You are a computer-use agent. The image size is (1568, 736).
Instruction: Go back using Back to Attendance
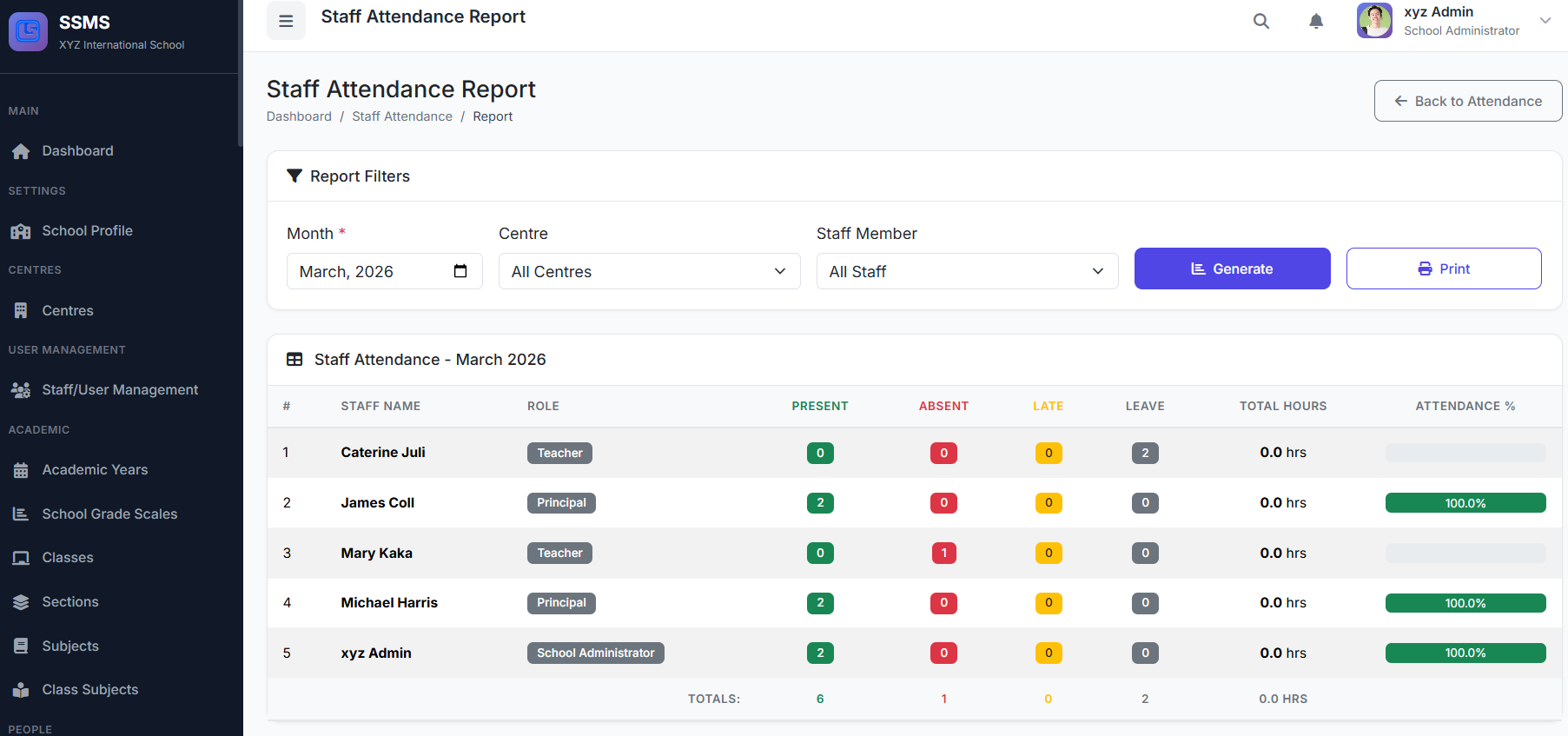point(1467,101)
